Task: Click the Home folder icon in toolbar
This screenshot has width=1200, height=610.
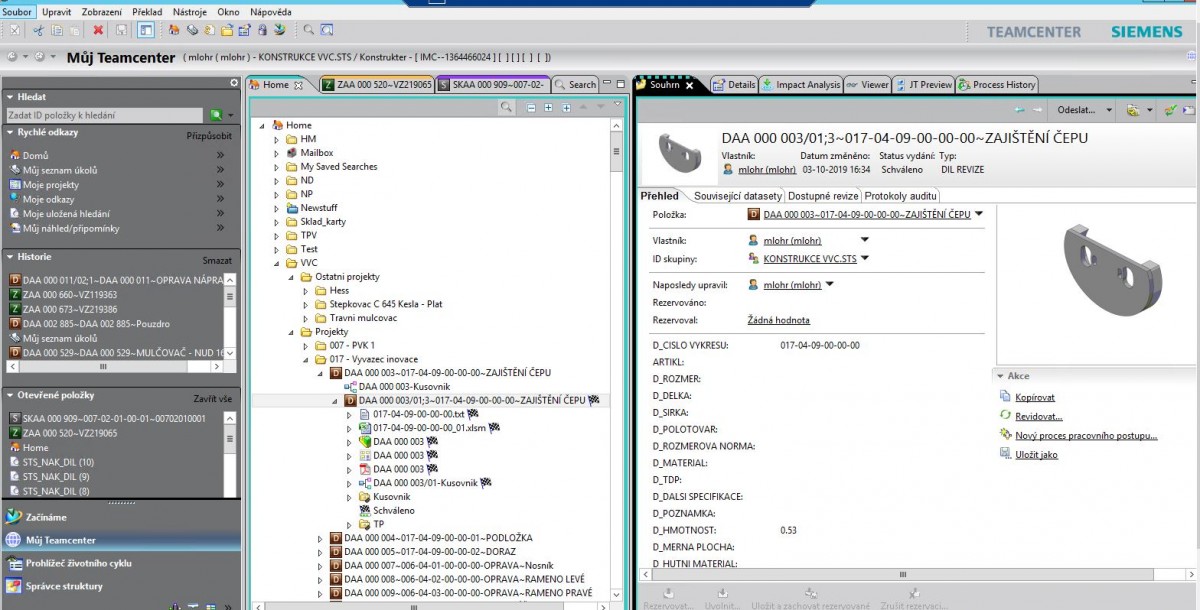Action: 174,30
